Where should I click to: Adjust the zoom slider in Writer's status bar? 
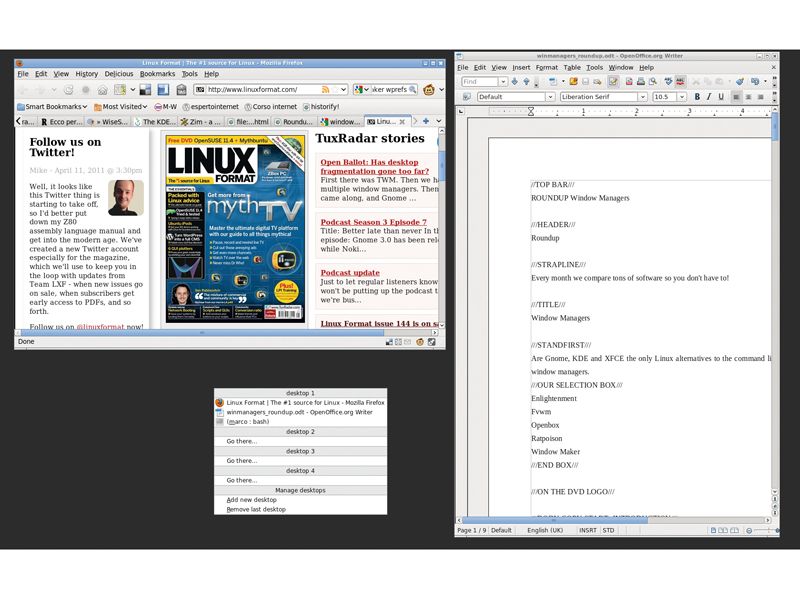[x=763, y=530]
